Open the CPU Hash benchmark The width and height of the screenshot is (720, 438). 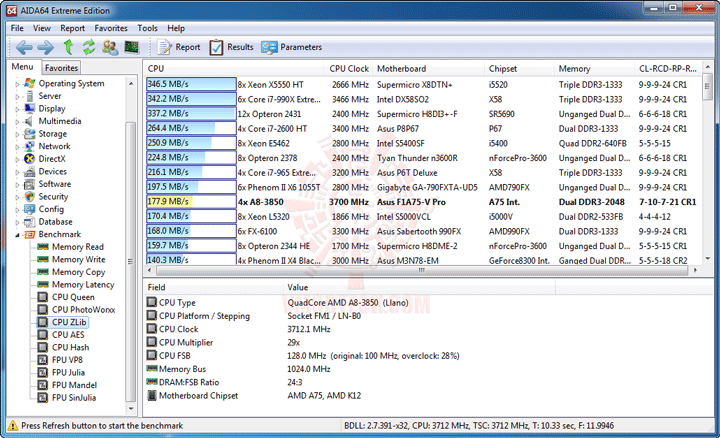pyautogui.click(x=70, y=348)
